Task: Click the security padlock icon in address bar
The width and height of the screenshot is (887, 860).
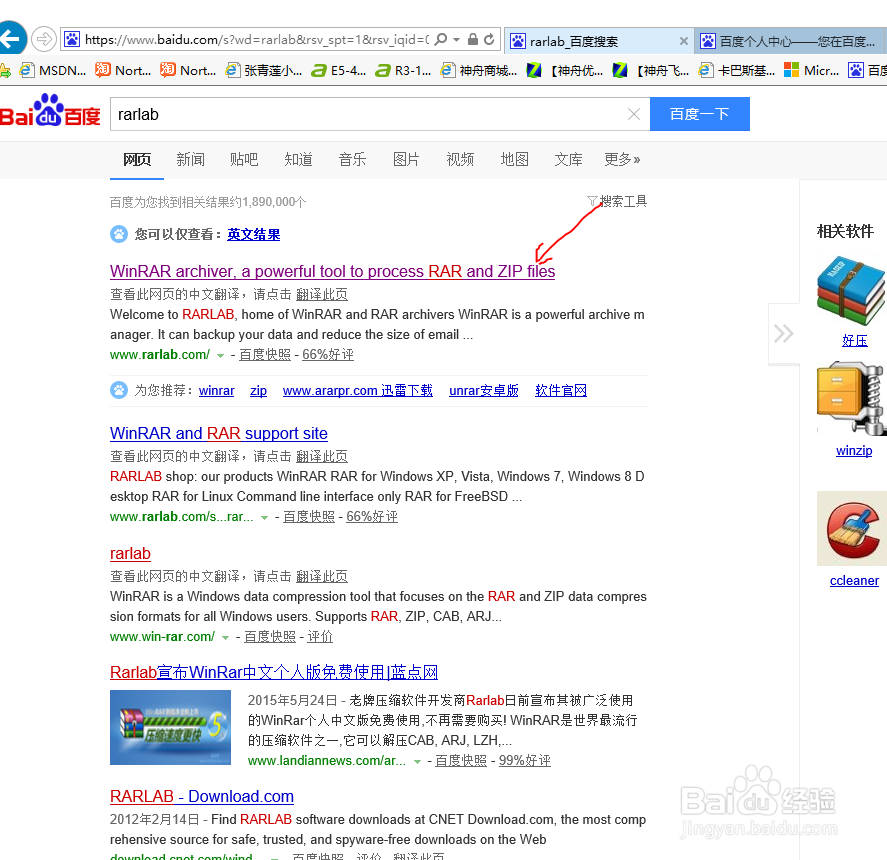Action: tap(473, 39)
